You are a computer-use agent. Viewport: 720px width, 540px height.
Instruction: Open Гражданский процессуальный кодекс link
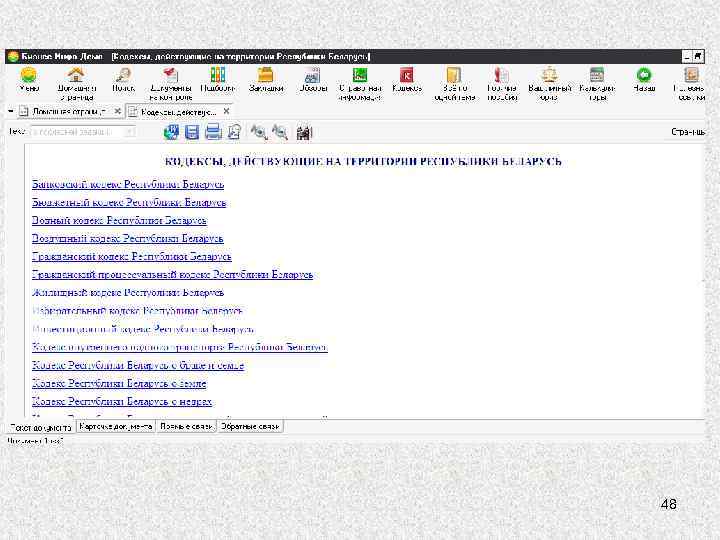[173, 275]
